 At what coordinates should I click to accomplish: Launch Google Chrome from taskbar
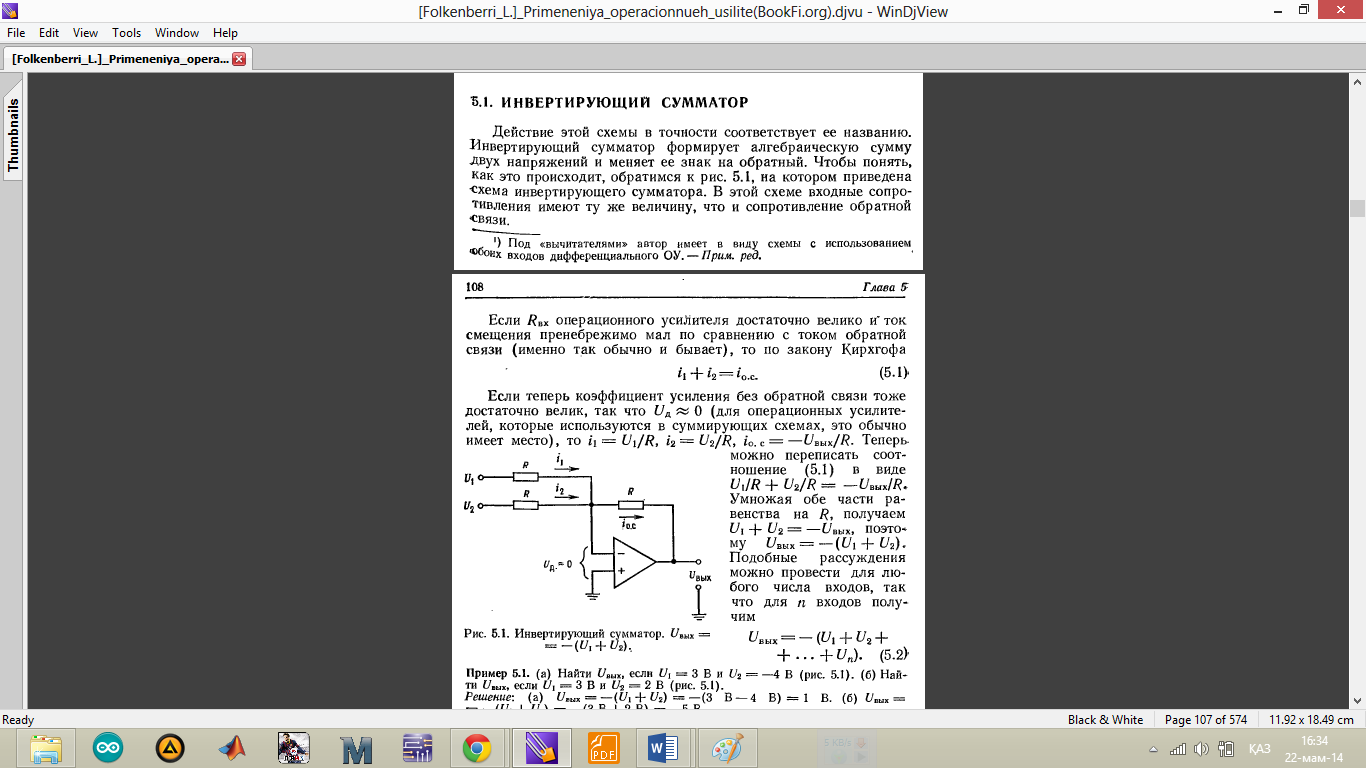477,748
